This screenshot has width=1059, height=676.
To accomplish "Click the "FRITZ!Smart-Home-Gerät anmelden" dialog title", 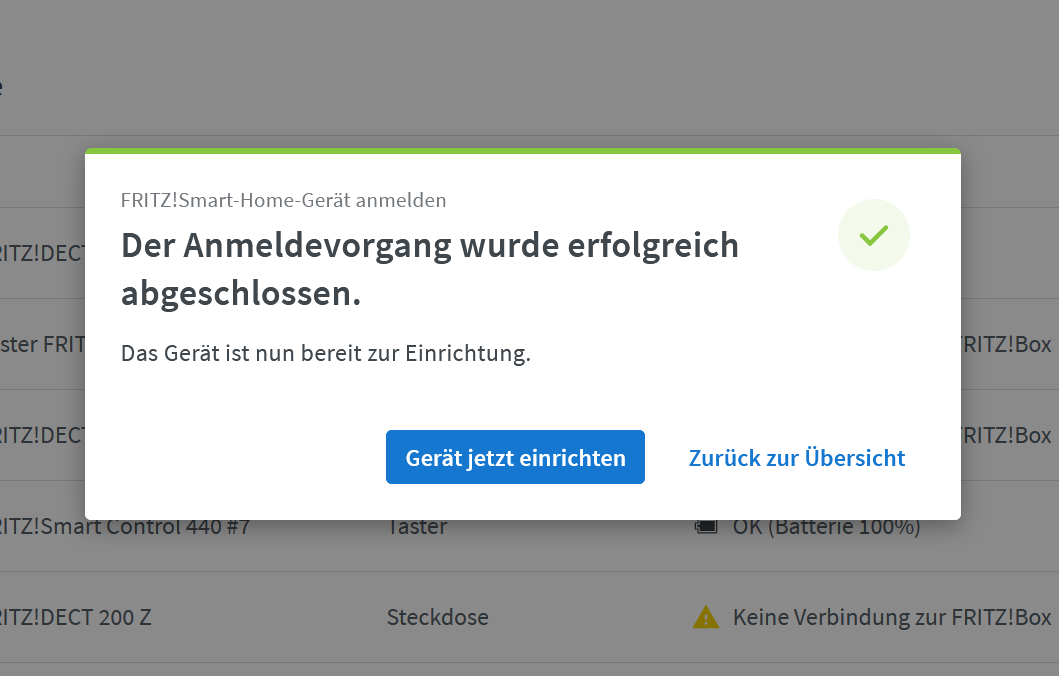I will pyautogui.click(x=283, y=200).
